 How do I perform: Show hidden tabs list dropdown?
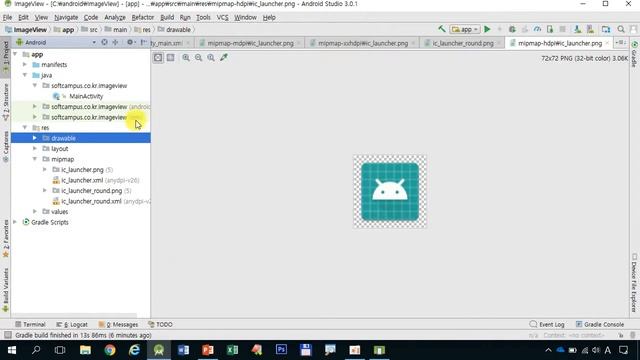click(620, 42)
